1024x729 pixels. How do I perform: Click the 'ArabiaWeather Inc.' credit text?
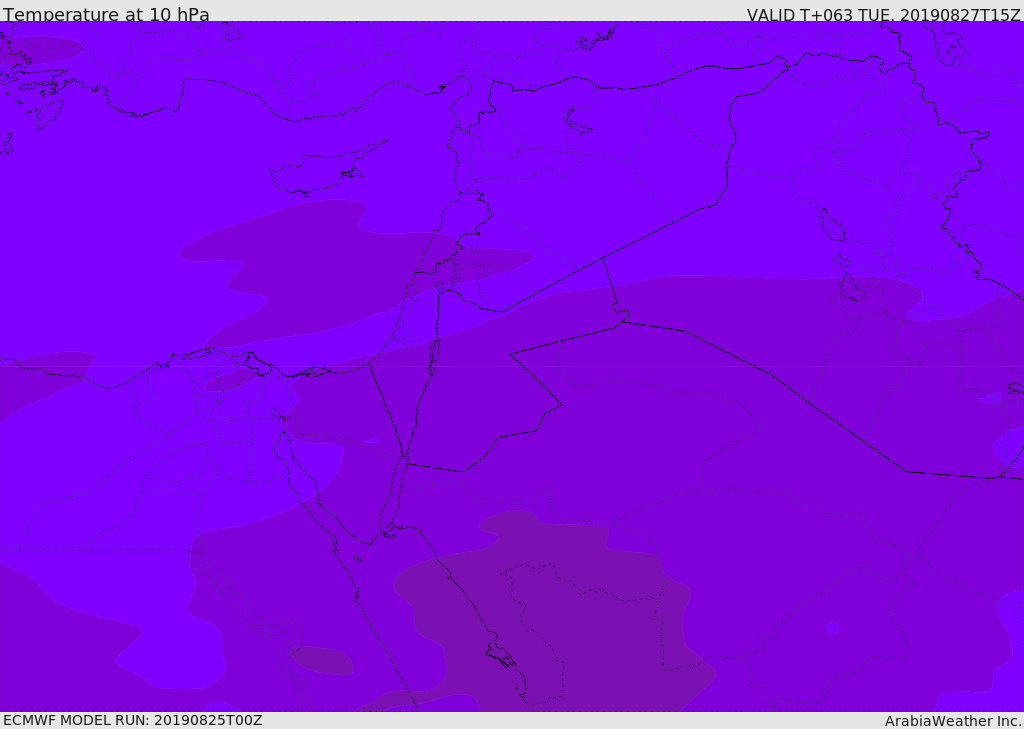(x=953, y=721)
